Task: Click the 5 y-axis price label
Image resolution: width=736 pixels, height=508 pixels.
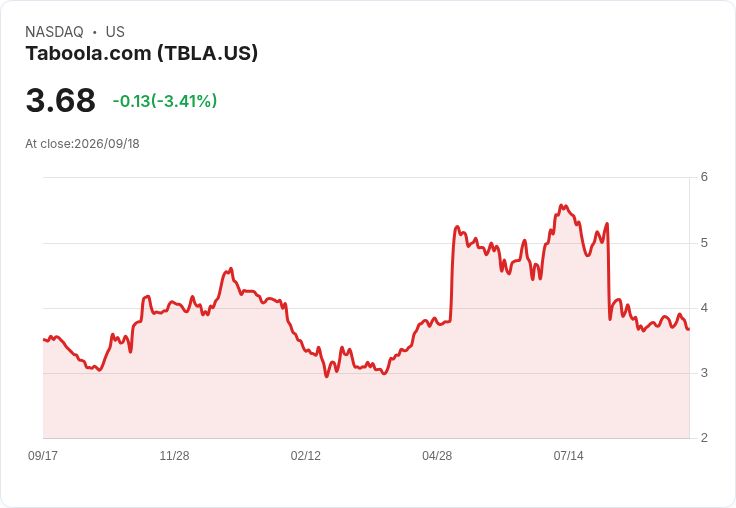Action: click(704, 243)
